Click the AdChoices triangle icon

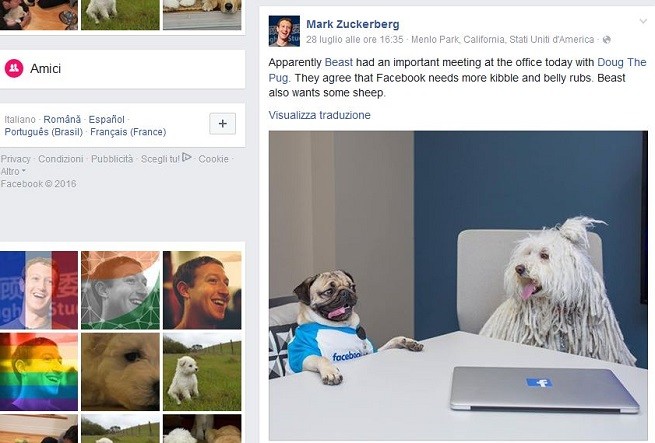(x=187, y=158)
